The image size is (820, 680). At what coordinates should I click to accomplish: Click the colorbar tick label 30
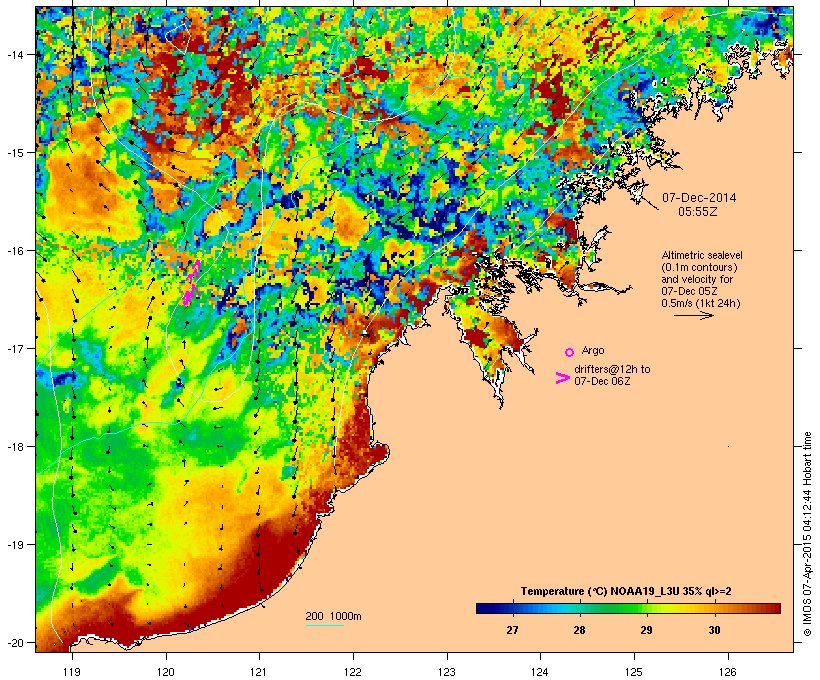pos(714,630)
